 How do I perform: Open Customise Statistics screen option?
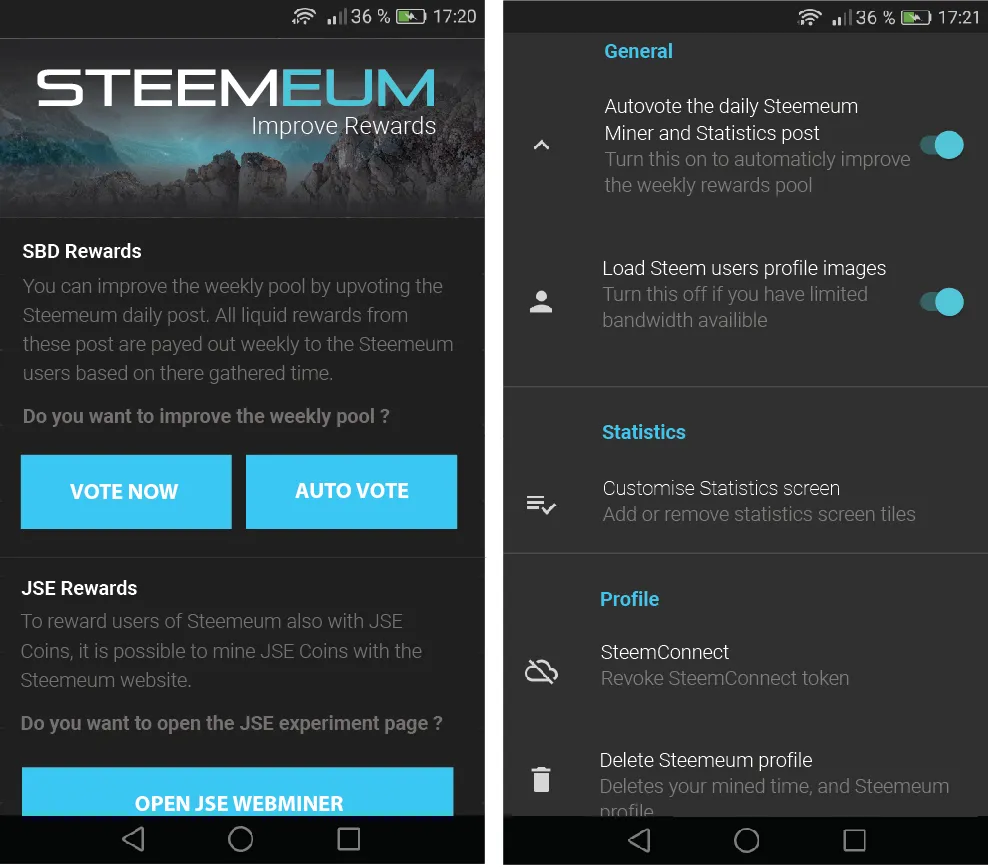(745, 502)
